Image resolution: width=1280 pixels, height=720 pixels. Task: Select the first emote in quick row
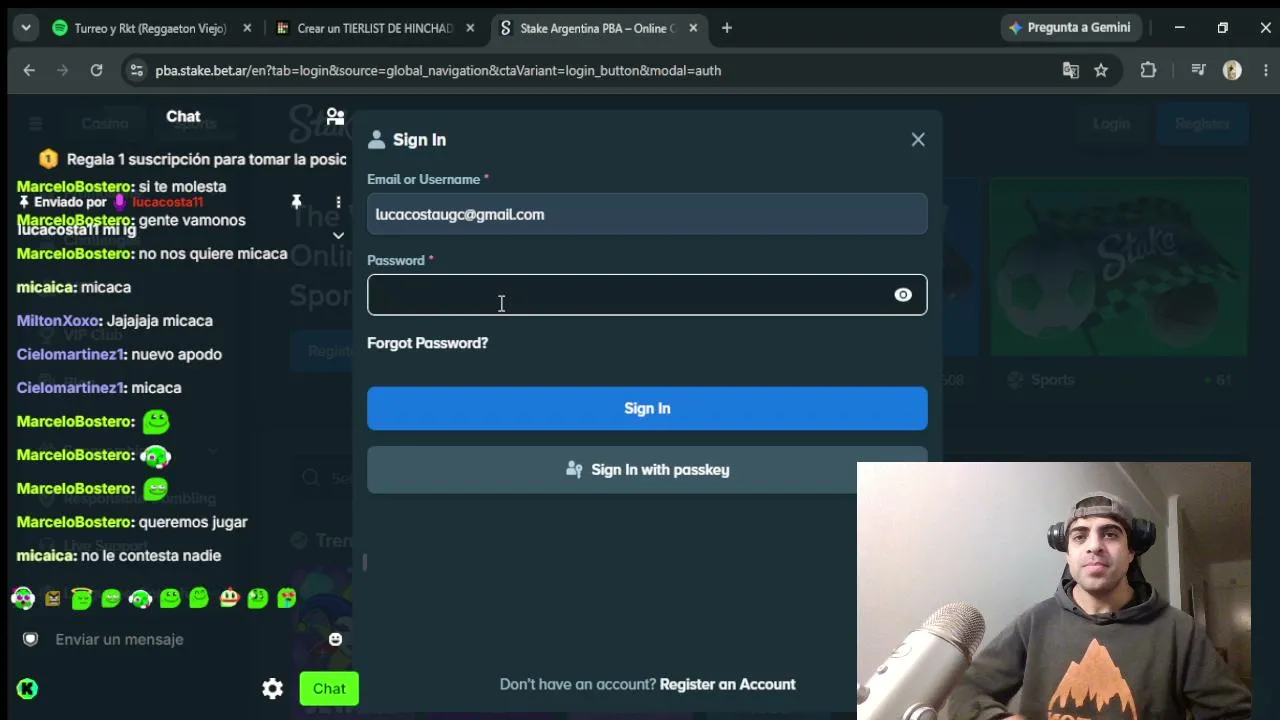point(23,598)
